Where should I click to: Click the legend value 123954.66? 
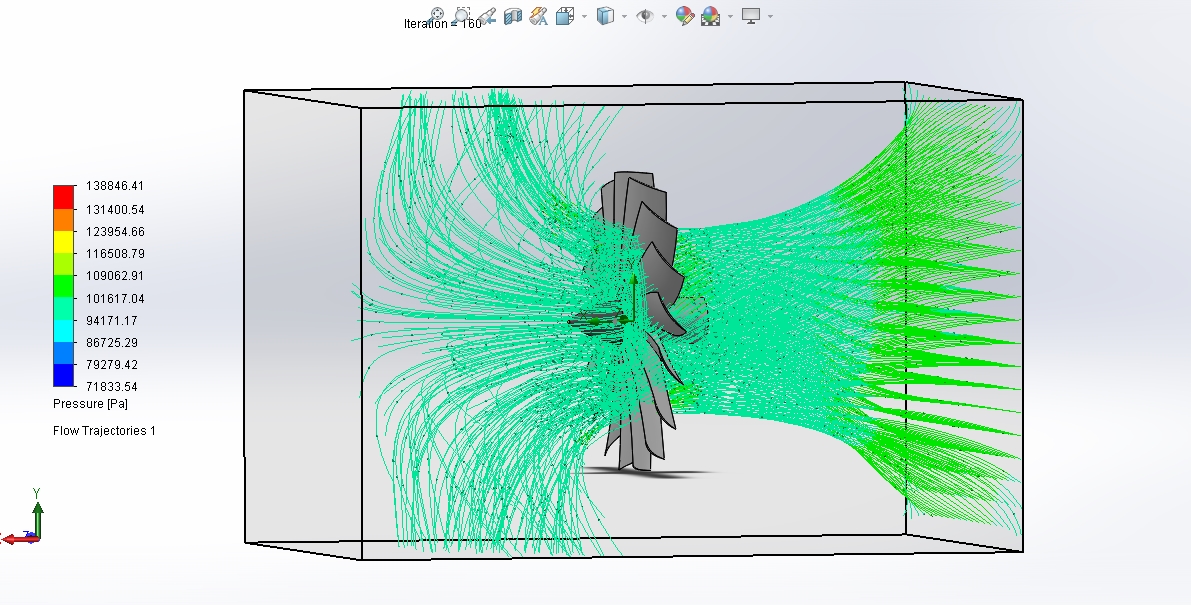click(115, 232)
